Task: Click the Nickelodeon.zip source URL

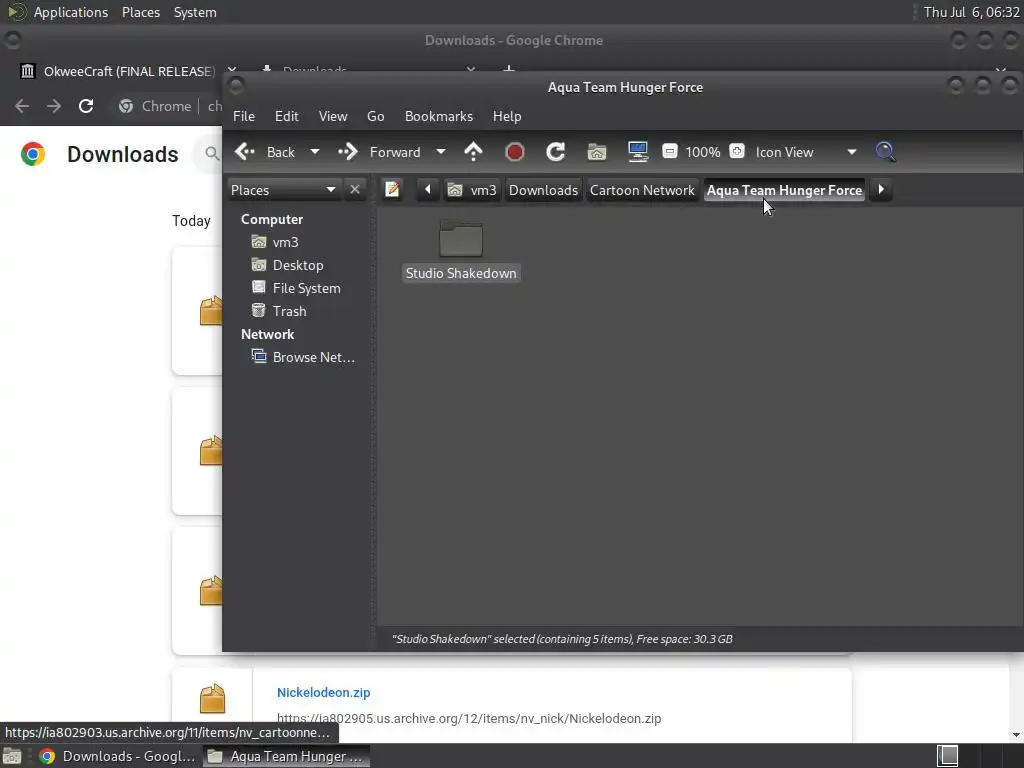Action: [469, 718]
